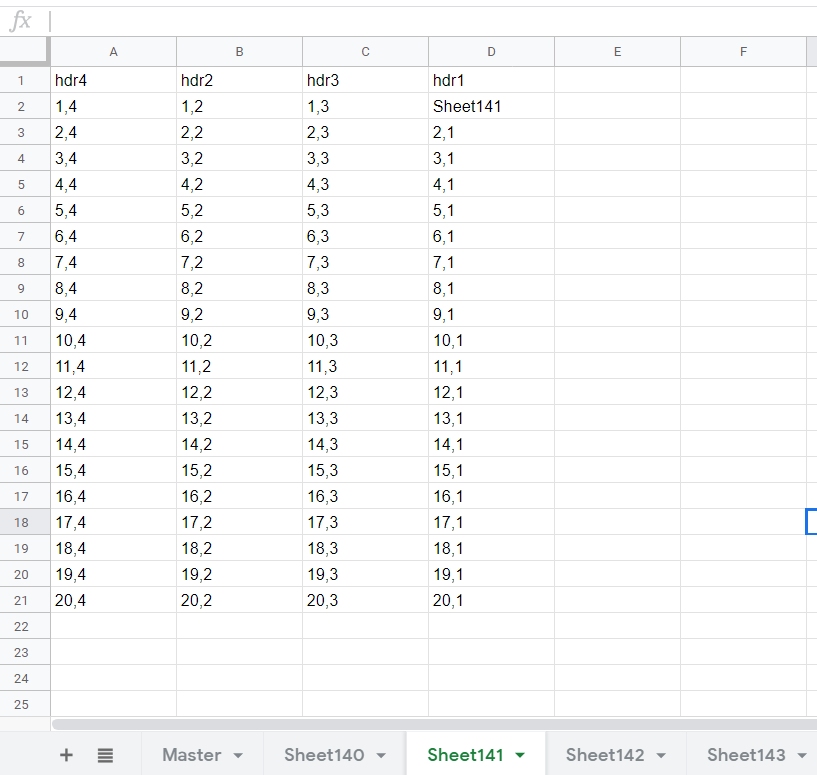Open the Sheet140 tab dropdown arrow
817x775 pixels.
[381, 756]
